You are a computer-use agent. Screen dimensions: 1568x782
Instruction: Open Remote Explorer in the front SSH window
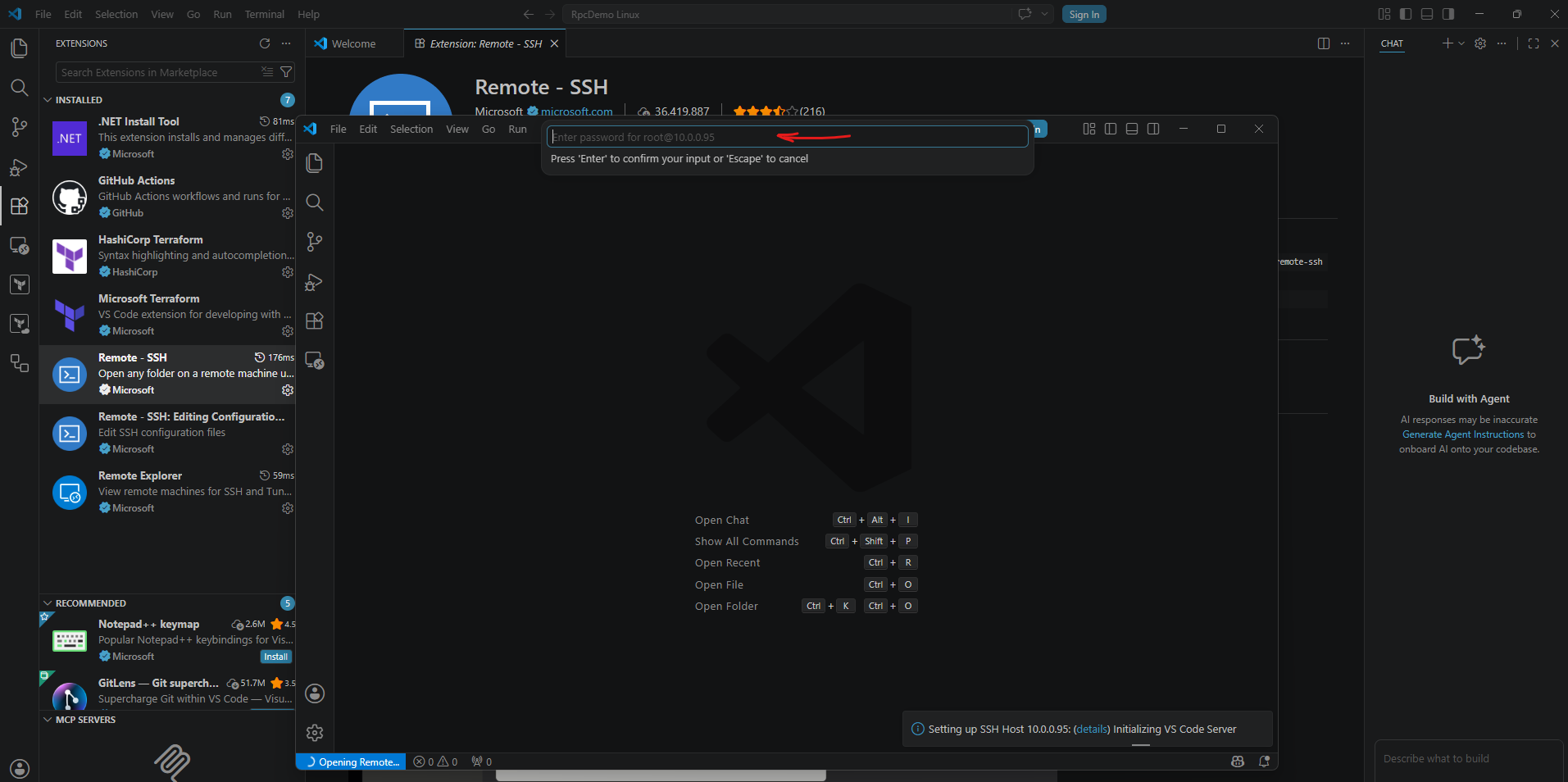(x=315, y=360)
